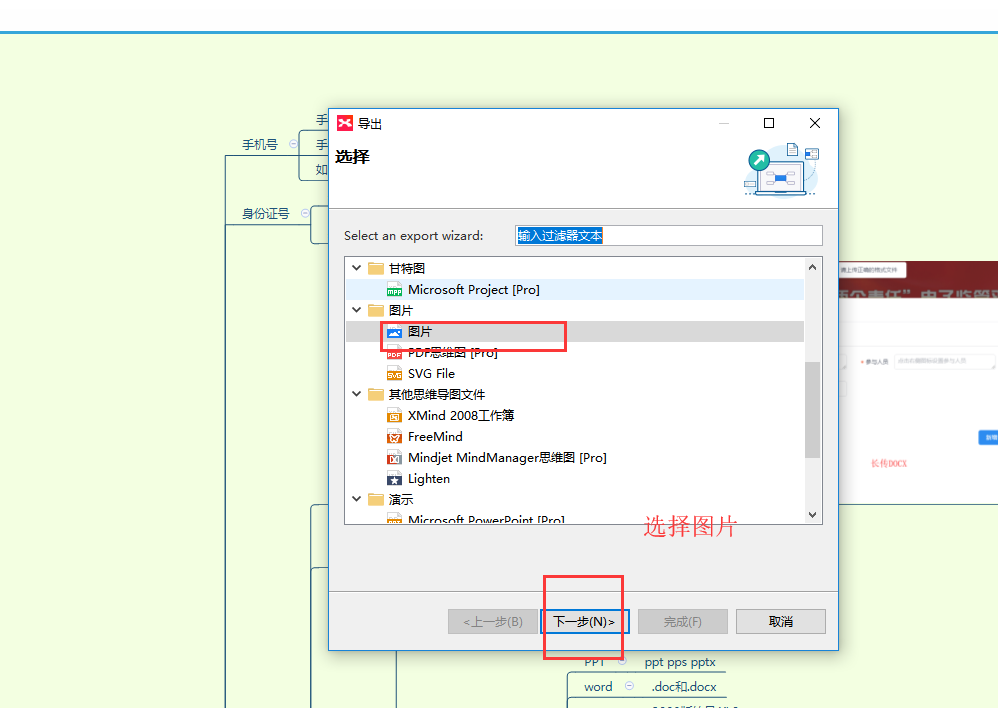
Task: Select the .doc和.docx subtopic
Action: point(684,686)
